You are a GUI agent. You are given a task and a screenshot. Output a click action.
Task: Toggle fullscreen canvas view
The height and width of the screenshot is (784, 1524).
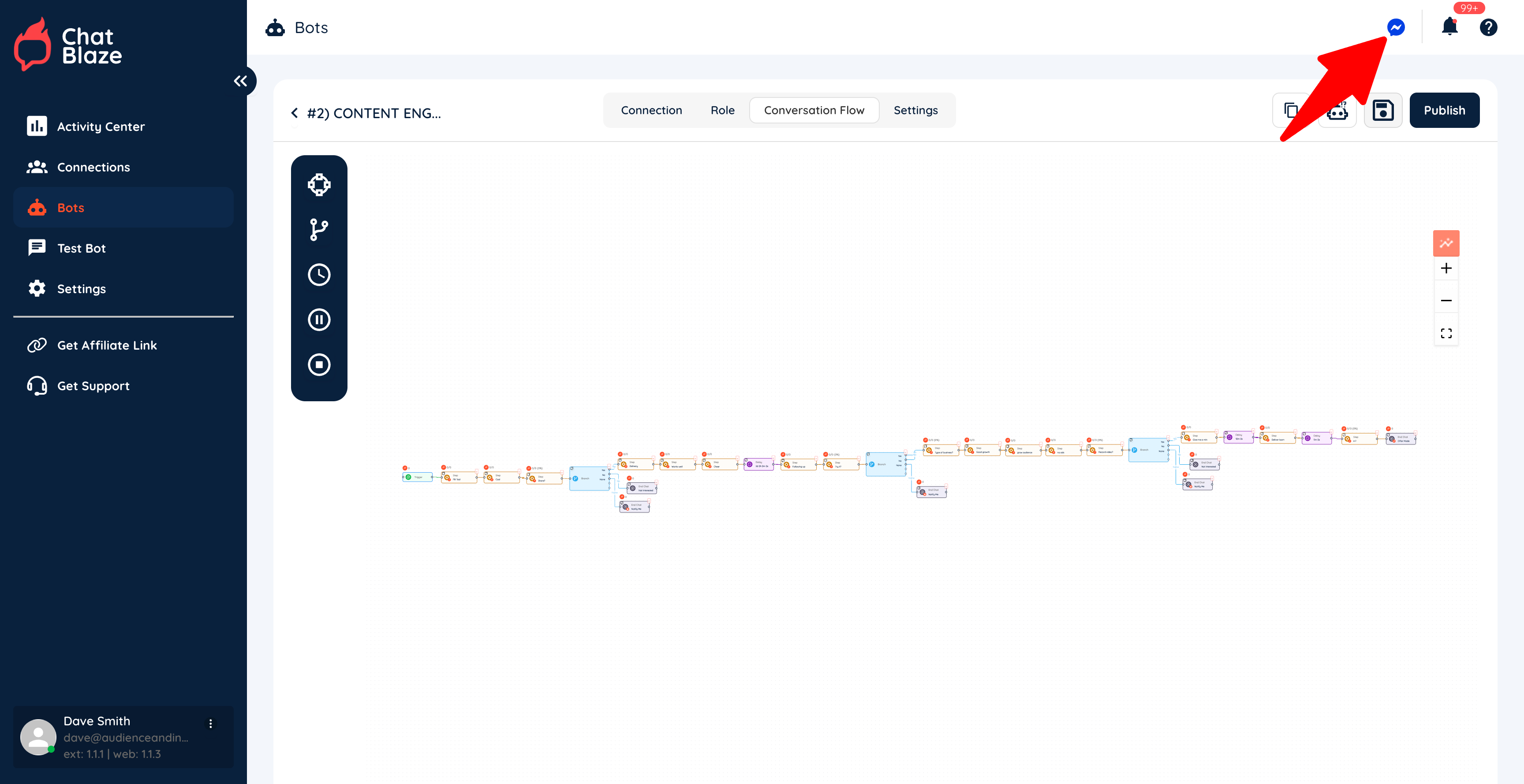[1446, 333]
